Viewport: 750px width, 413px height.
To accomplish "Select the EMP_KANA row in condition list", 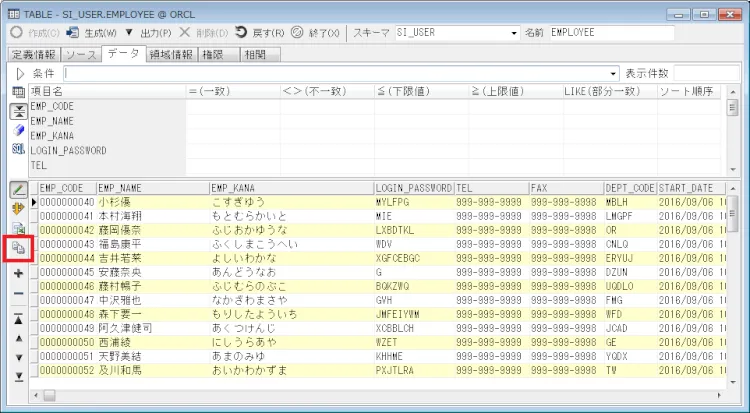I will [107, 136].
